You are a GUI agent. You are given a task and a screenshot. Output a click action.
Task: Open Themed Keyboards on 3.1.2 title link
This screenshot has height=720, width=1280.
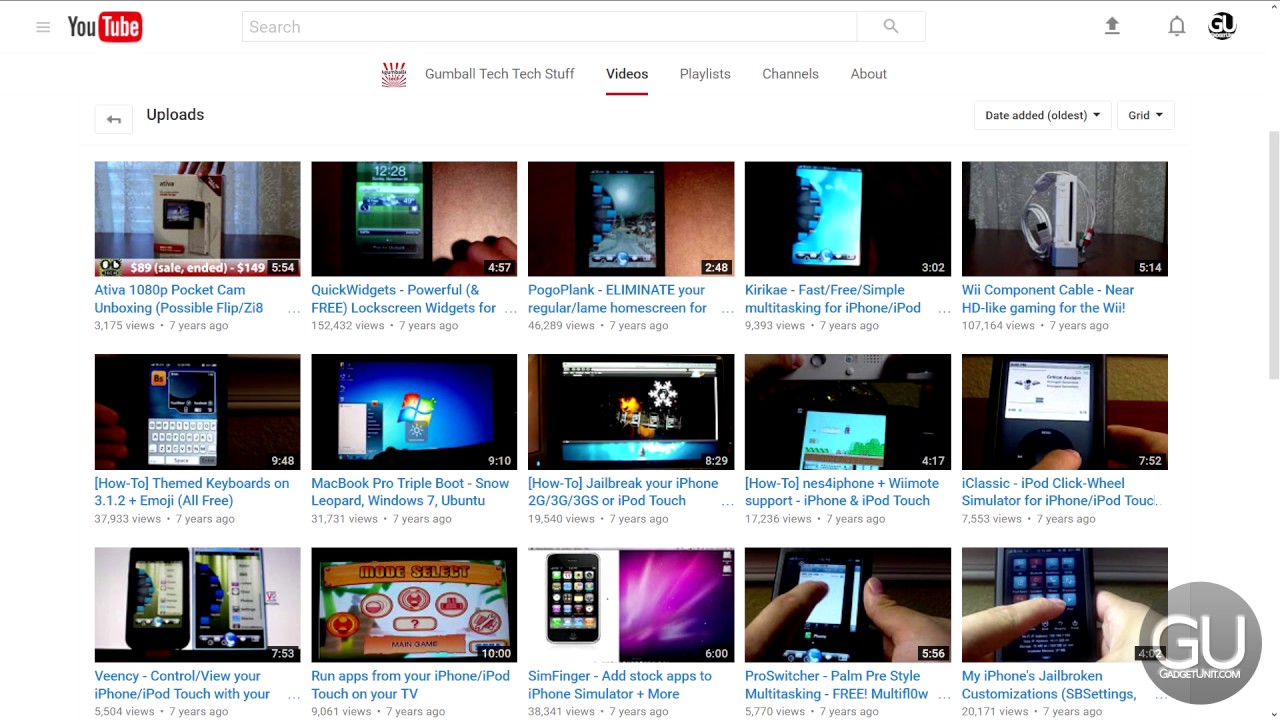[x=192, y=492]
